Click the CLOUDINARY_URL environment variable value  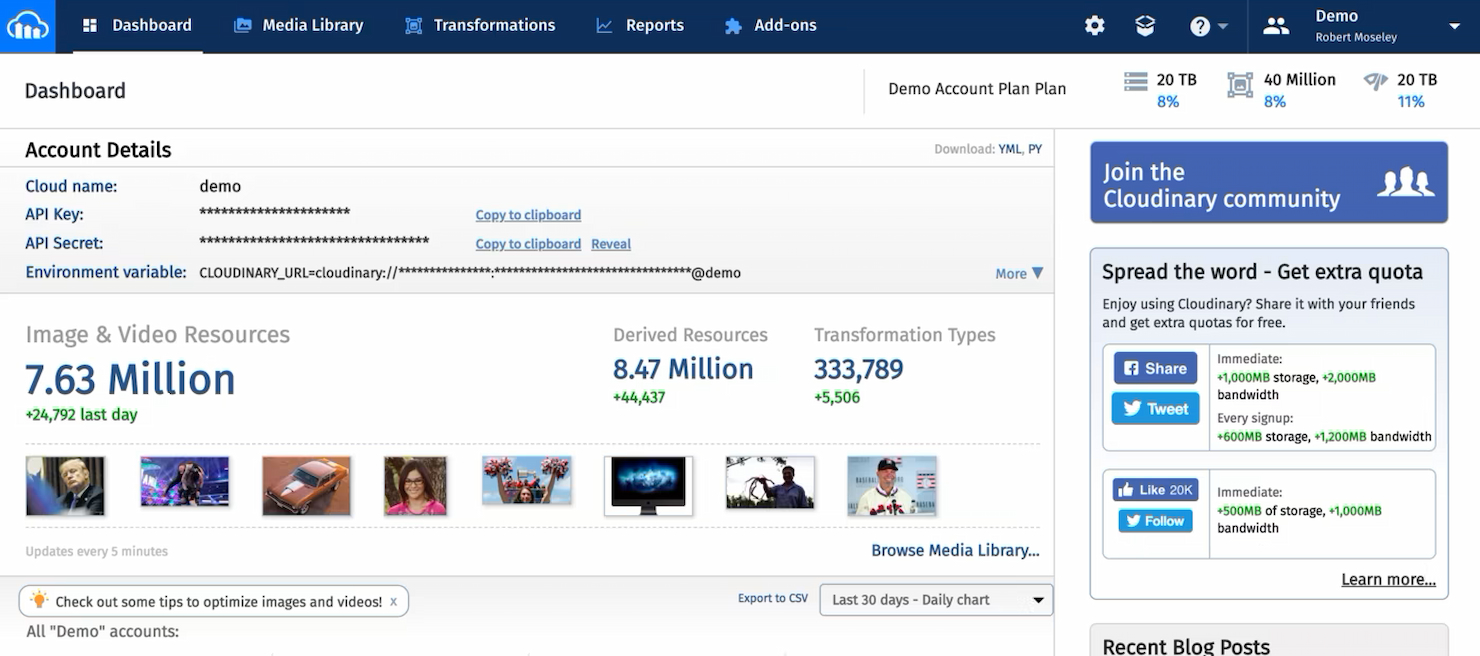click(470, 273)
